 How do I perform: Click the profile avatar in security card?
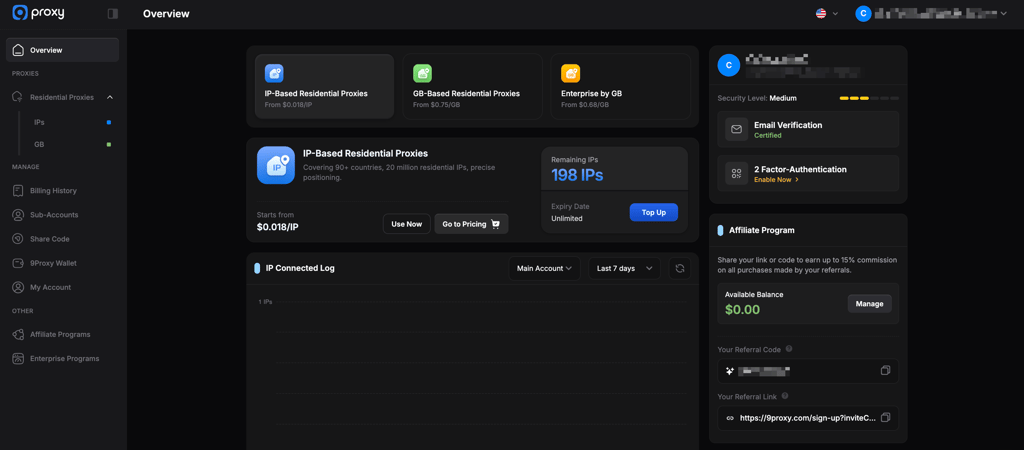pos(729,65)
